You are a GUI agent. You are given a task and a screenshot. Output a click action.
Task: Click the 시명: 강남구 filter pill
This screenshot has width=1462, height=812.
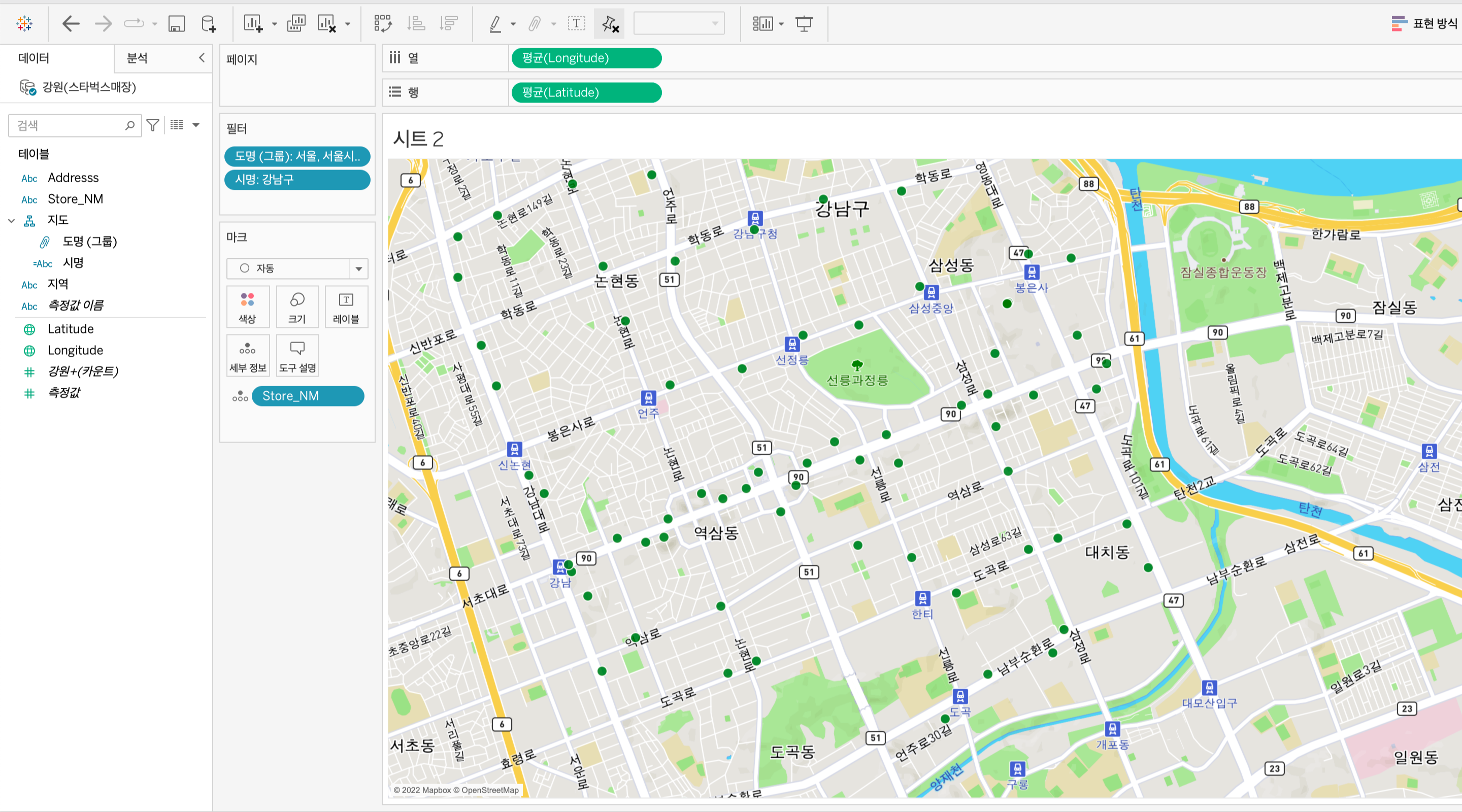pyautogui.click(x=297, y=179)
